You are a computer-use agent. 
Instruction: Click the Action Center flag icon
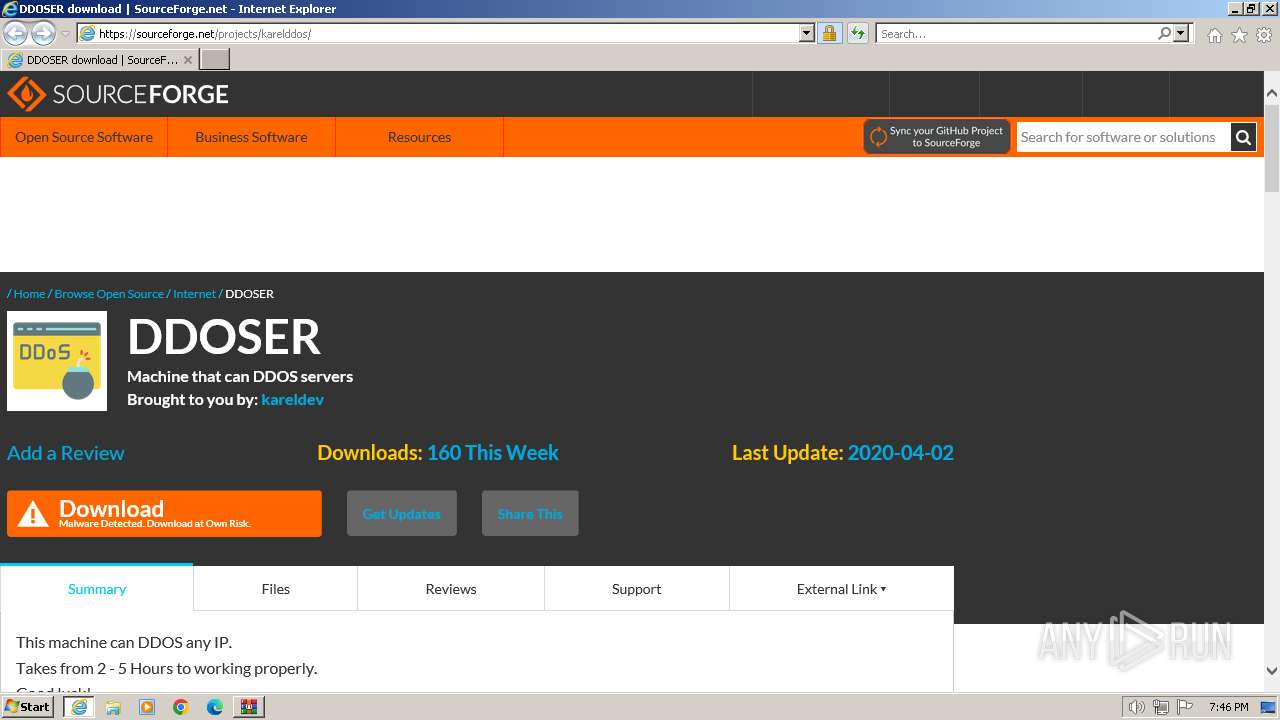pyautogui.click(x=1185, y=707)
